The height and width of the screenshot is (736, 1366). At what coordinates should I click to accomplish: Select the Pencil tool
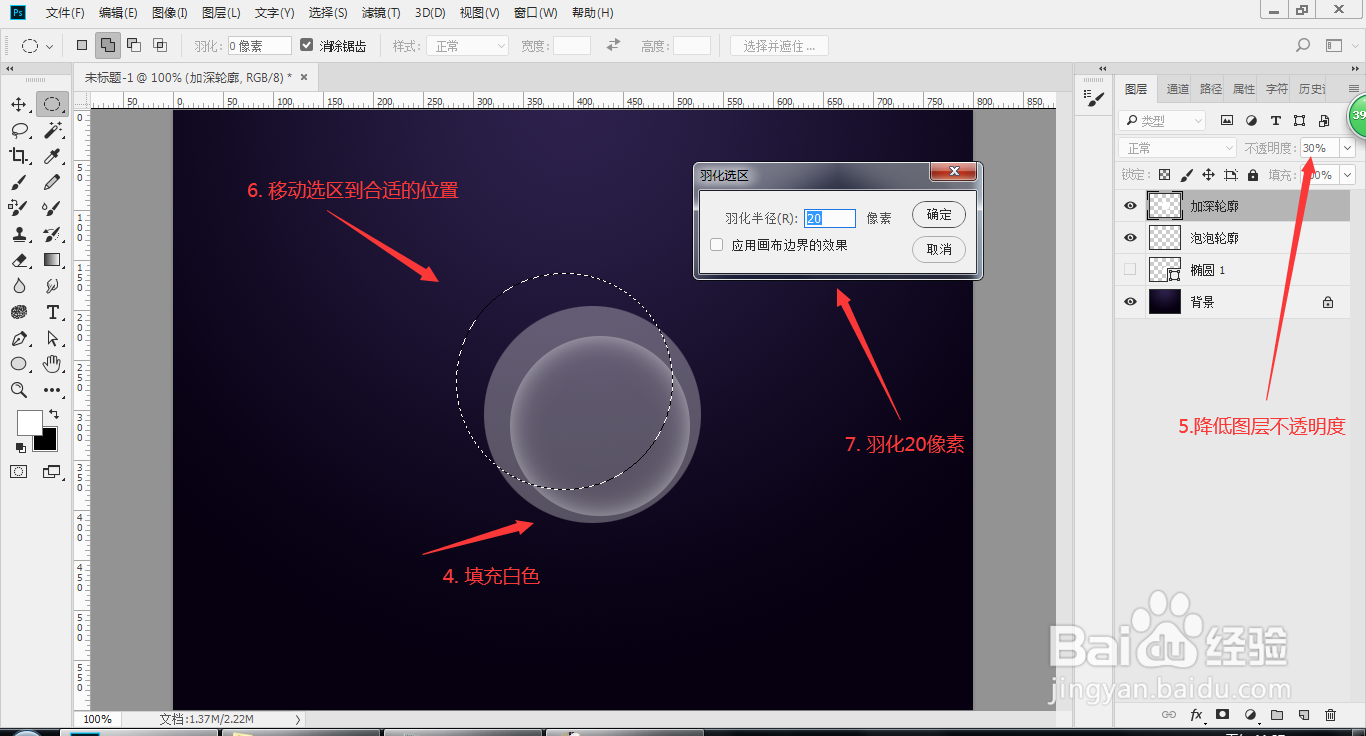pos(52,182)
